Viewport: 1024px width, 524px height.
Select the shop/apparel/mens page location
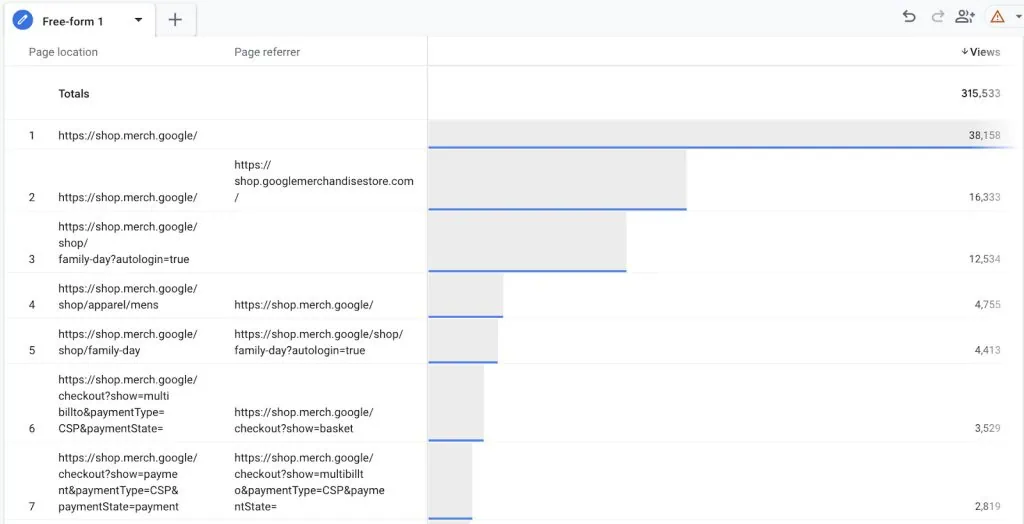point(128,297)
